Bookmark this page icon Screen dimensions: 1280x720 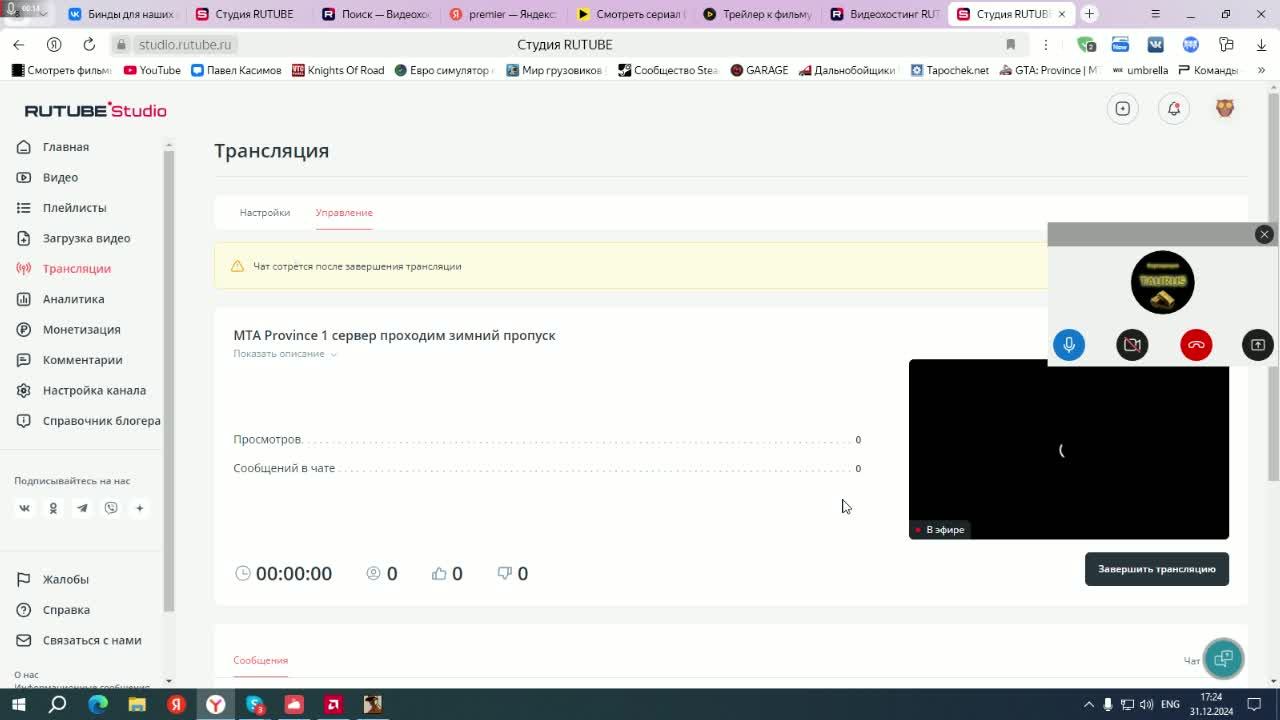point(1010,44)
